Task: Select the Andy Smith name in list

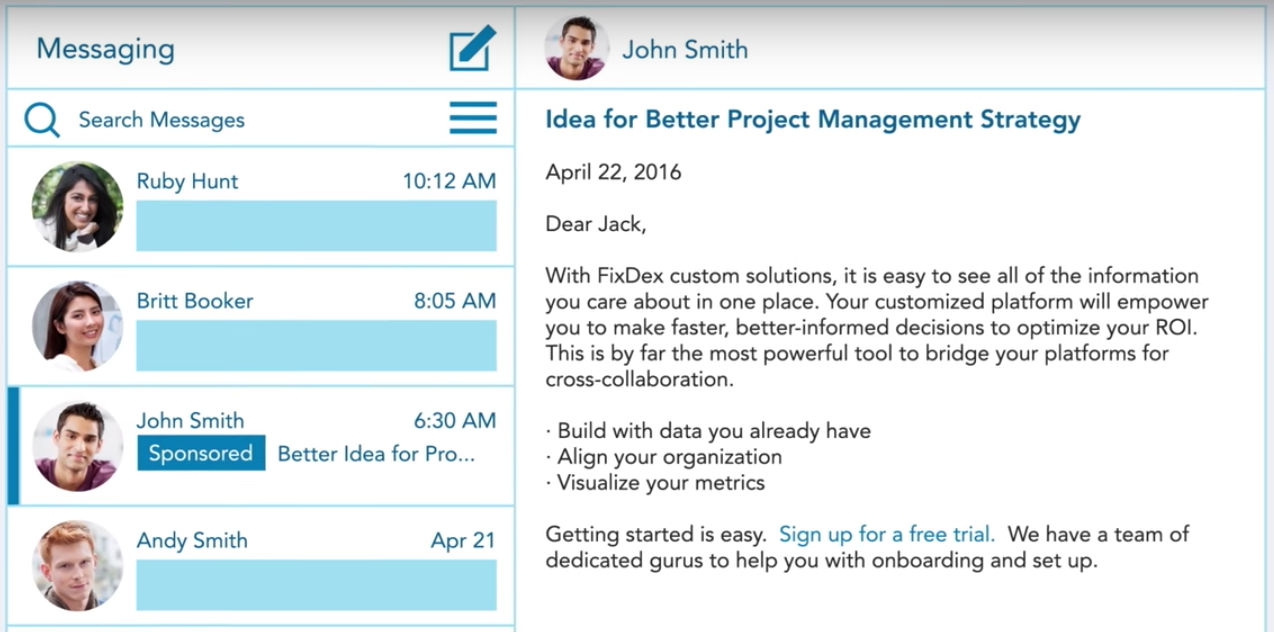Action: pos(192,540)
